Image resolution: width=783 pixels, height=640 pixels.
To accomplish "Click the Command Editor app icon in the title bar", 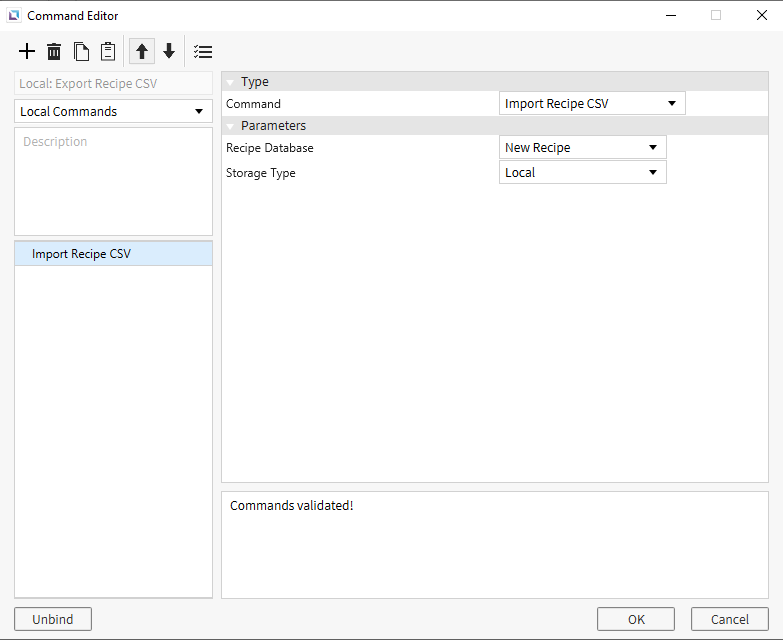I will tap(14, 15).
